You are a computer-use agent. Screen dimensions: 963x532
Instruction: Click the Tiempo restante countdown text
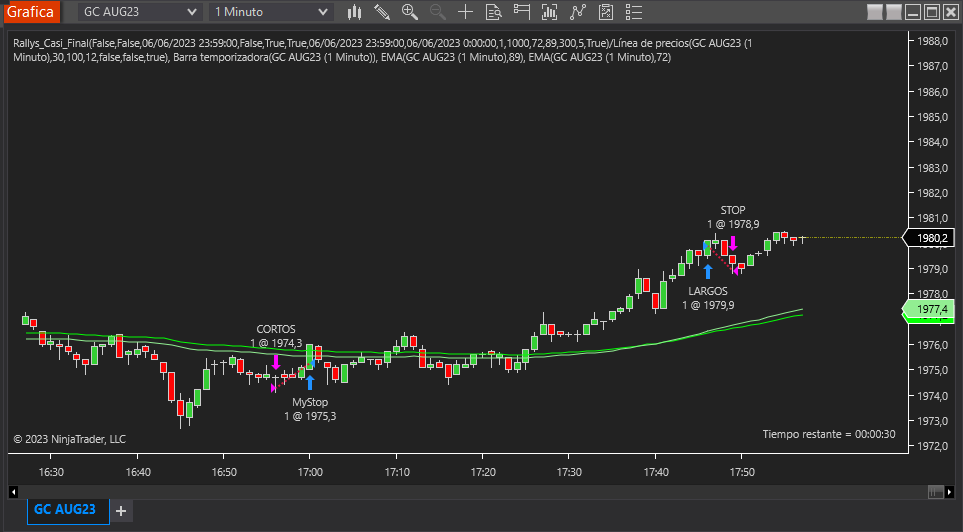pyautogui.click(x=828, y=434)
